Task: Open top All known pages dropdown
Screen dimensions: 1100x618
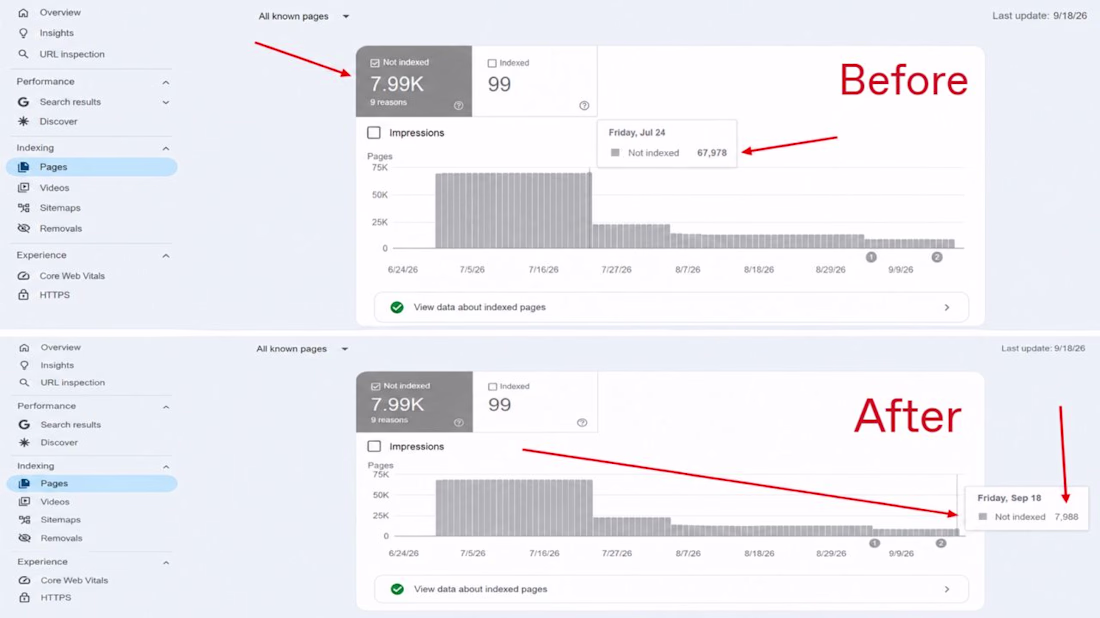Action: click(x=304, y=16)
